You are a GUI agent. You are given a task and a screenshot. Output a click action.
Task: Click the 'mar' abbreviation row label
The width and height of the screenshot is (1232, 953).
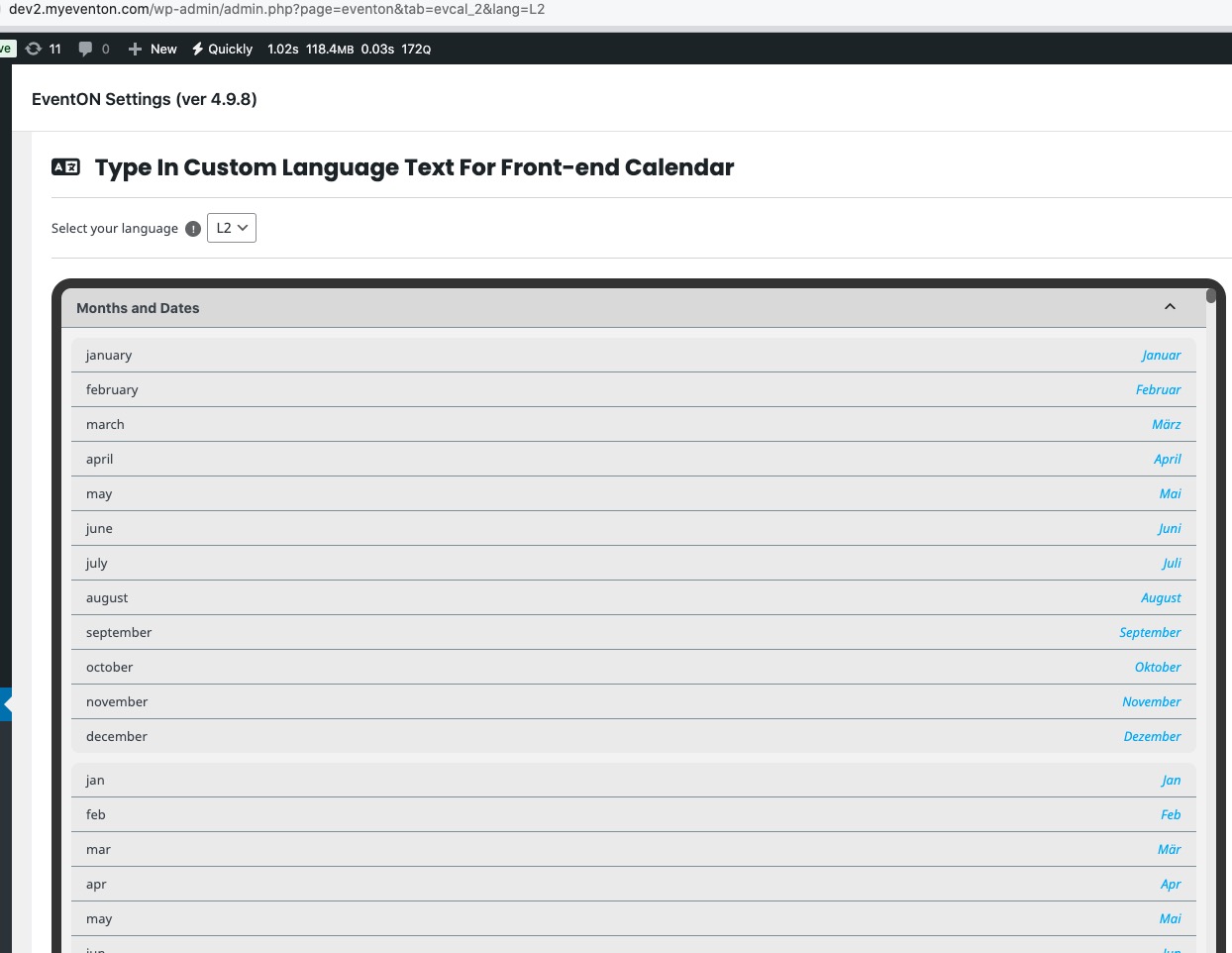pyautogui.click(x=98, y=849)
